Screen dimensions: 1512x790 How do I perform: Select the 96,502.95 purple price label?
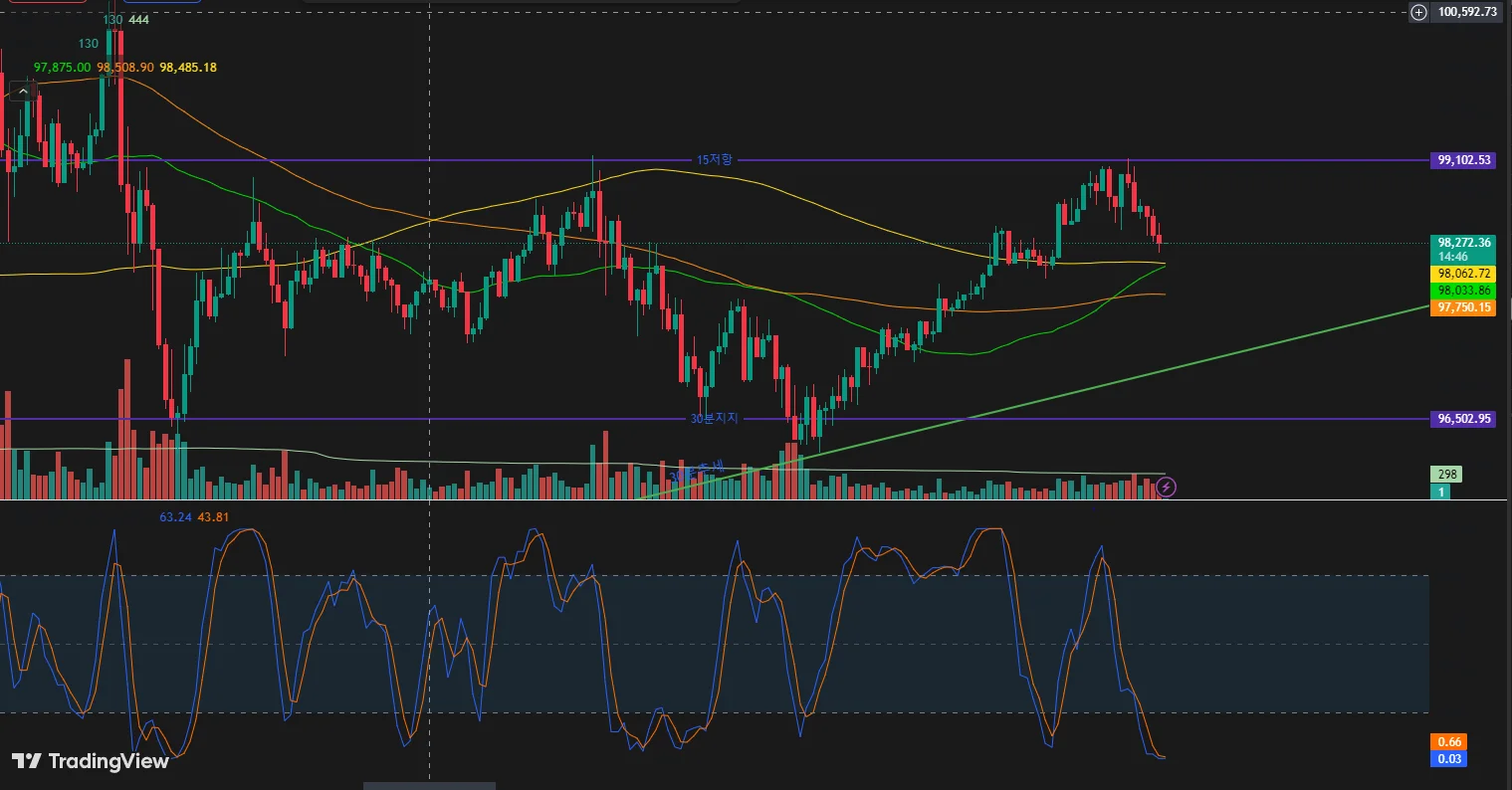[1463, 419]
